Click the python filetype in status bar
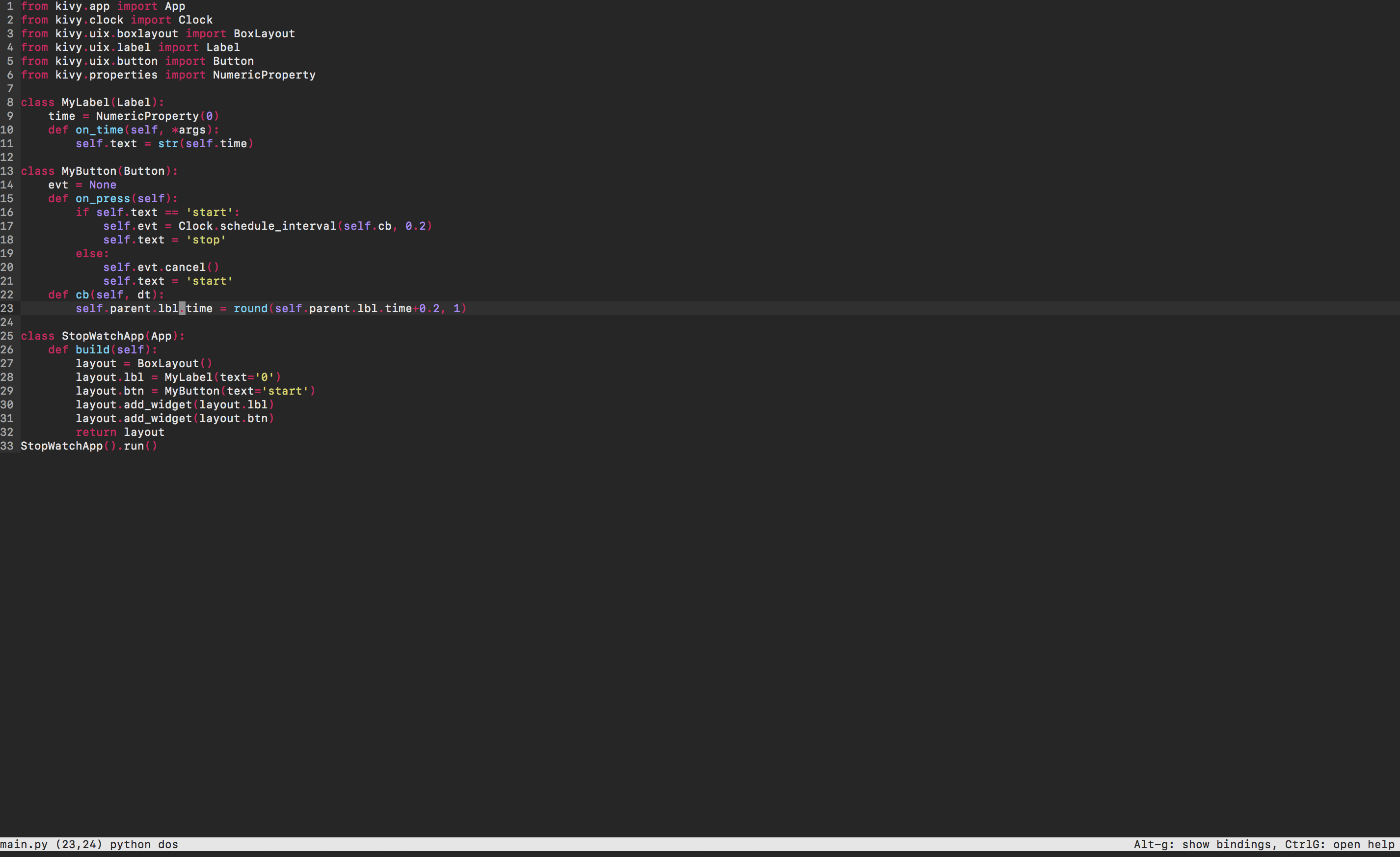Screen dimensions: 1400x857 [130, 845]
